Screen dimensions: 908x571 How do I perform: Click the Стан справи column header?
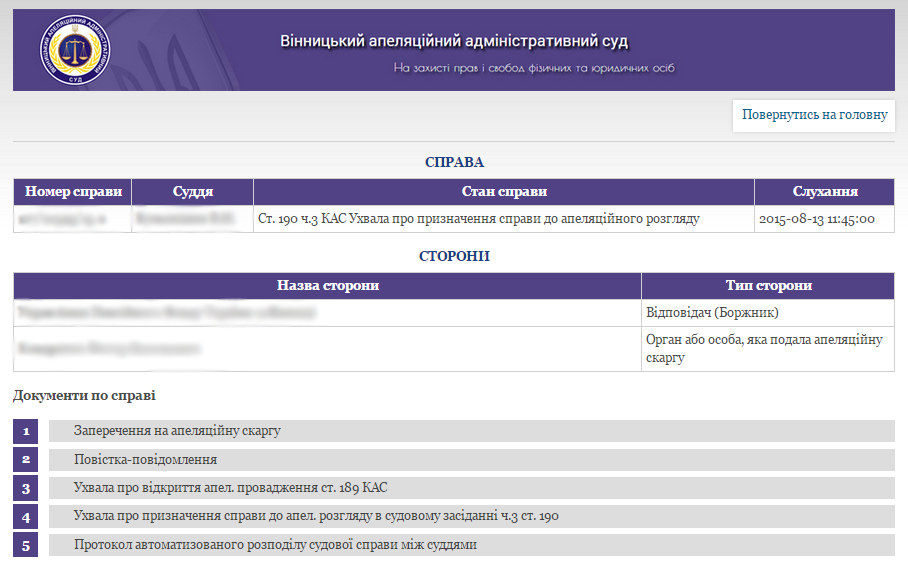[503, 192]
